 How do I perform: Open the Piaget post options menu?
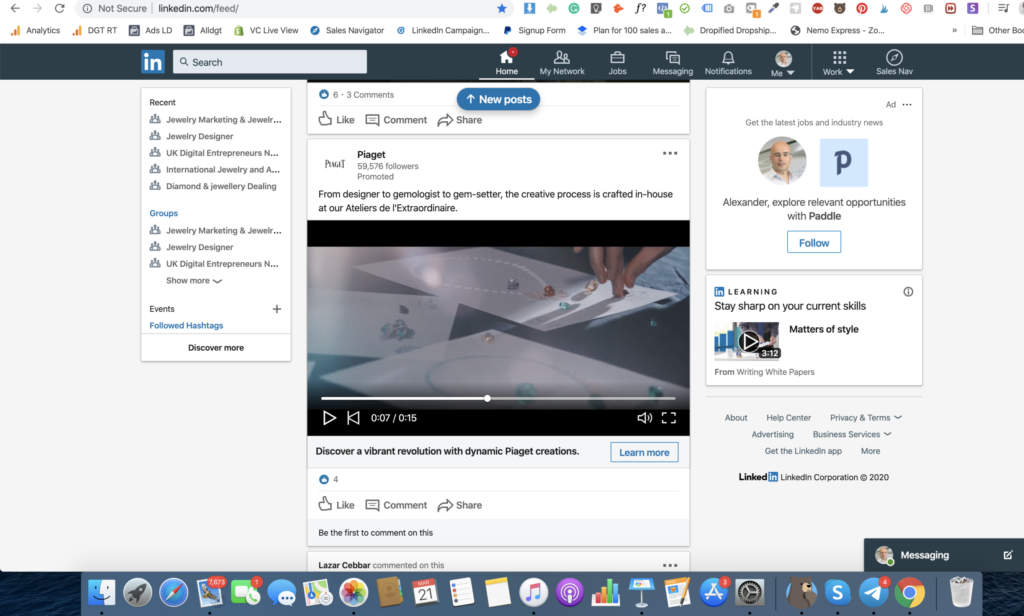670,154
